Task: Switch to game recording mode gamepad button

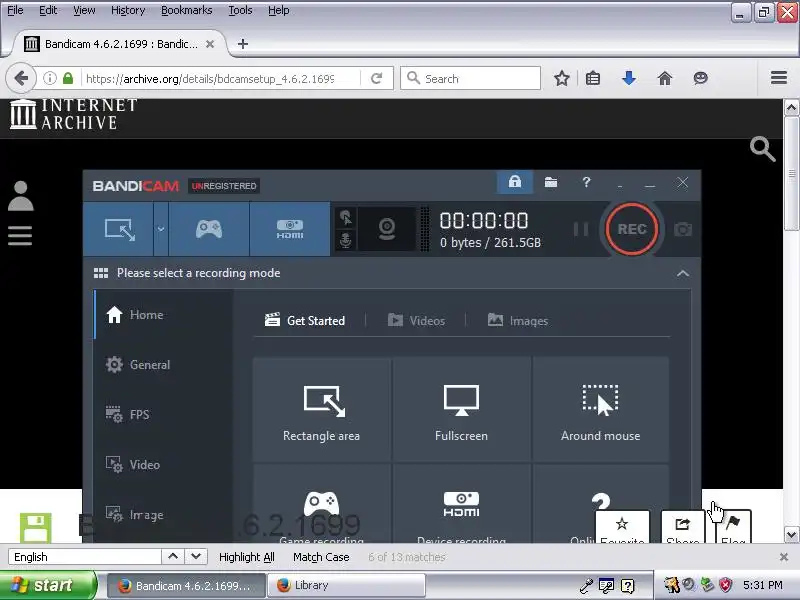Action: (209, 229)
